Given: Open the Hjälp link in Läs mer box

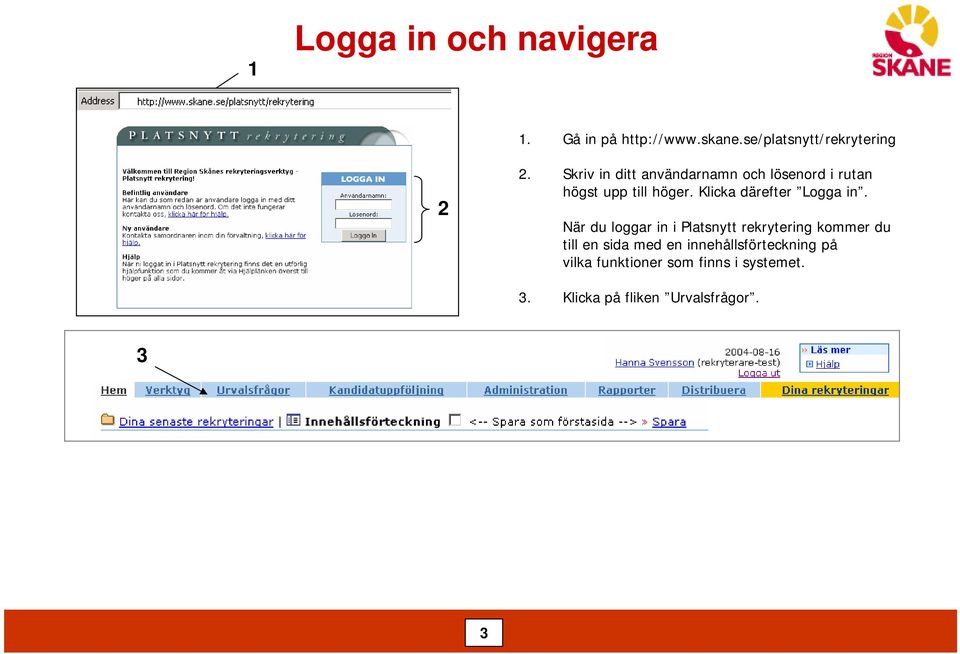Looking at the screenshot, I should click(x=827, y=364).
